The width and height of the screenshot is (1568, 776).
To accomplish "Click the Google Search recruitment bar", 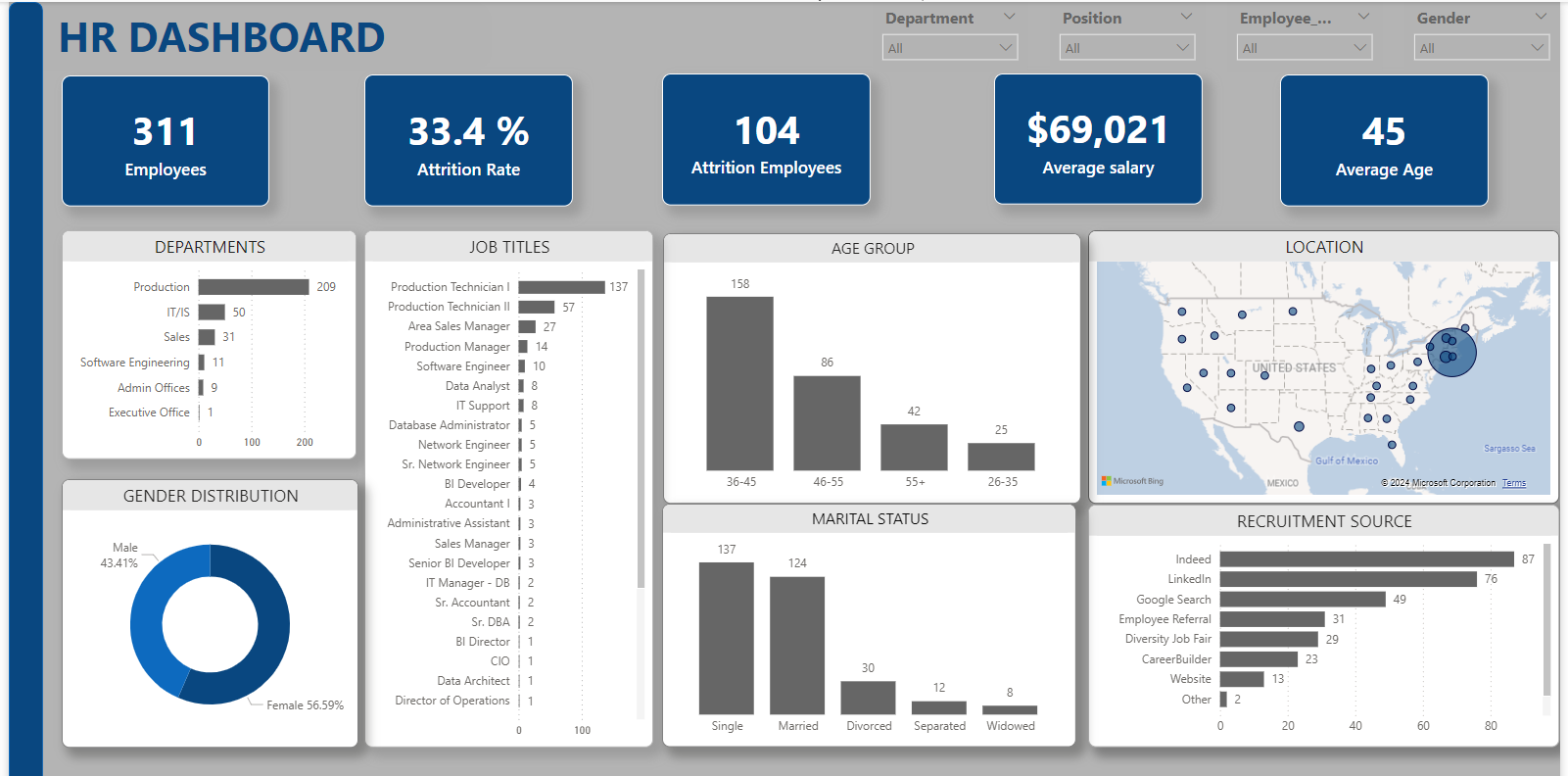I will pyautogui.click(x=1303, y=599).
